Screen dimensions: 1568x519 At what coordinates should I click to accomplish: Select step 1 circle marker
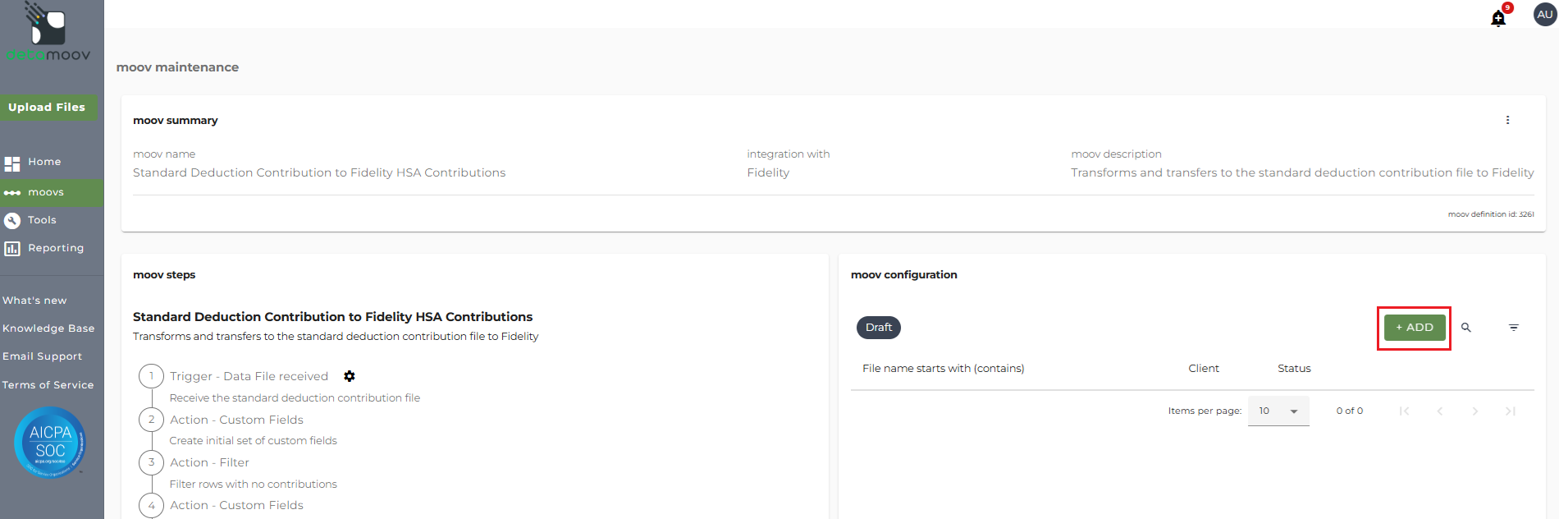[152, 376]
